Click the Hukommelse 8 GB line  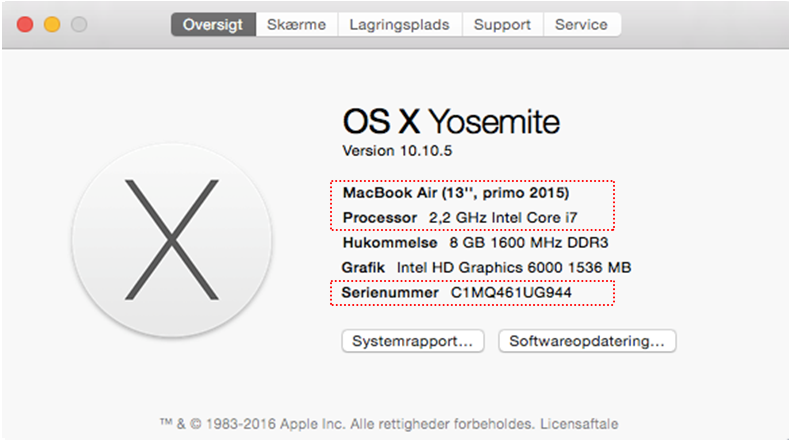click(x=475, y=243)
